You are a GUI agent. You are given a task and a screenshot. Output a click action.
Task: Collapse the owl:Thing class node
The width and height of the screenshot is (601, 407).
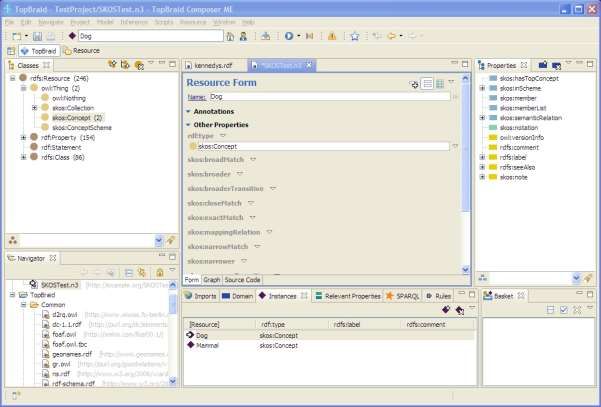23,88
